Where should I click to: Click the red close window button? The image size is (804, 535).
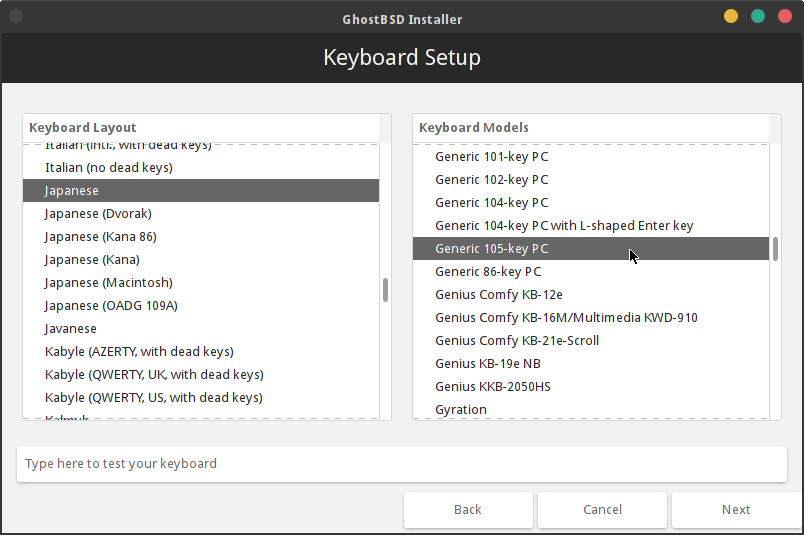tap(785, 17)
